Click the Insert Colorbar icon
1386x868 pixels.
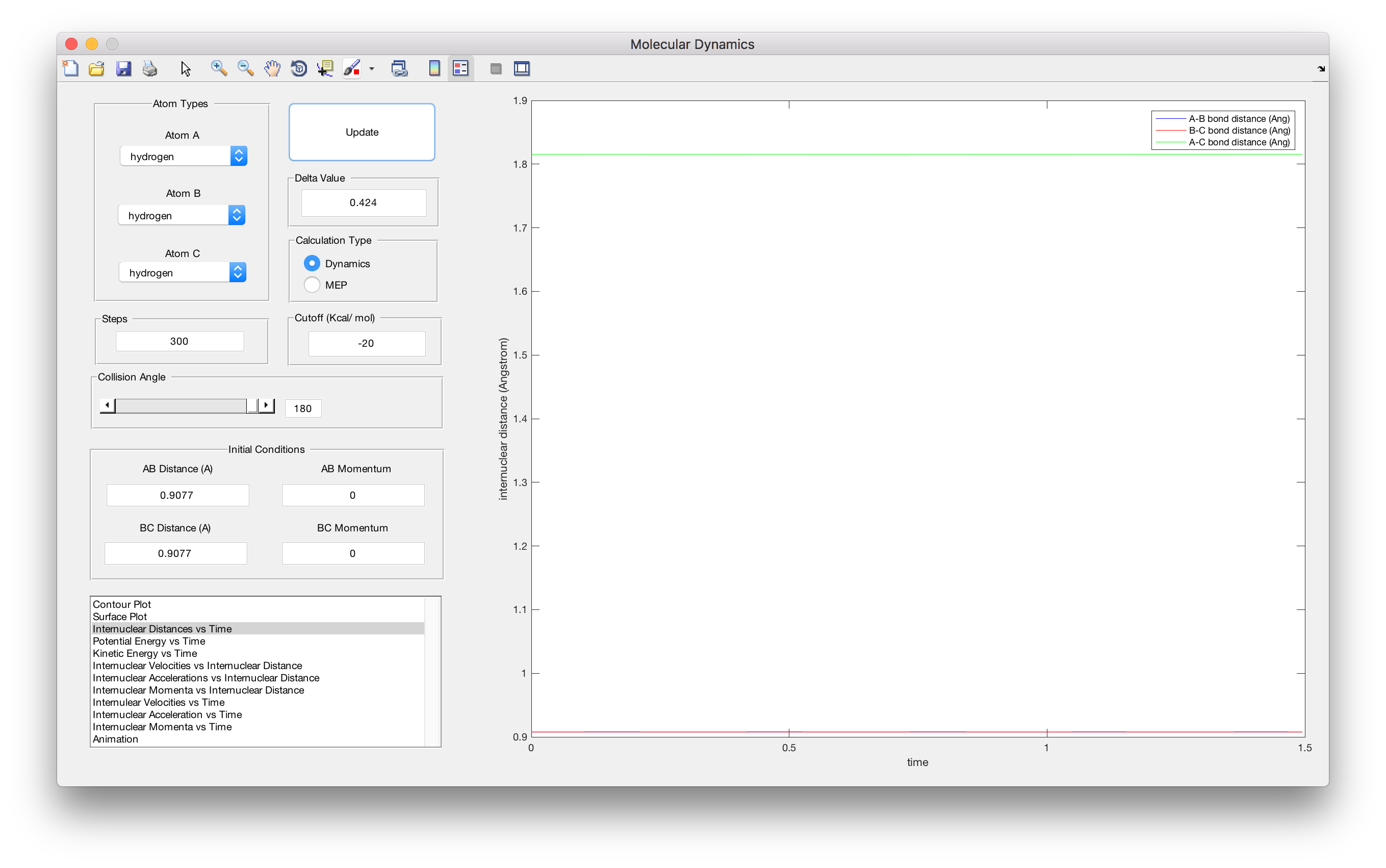[x=434, y=69]
